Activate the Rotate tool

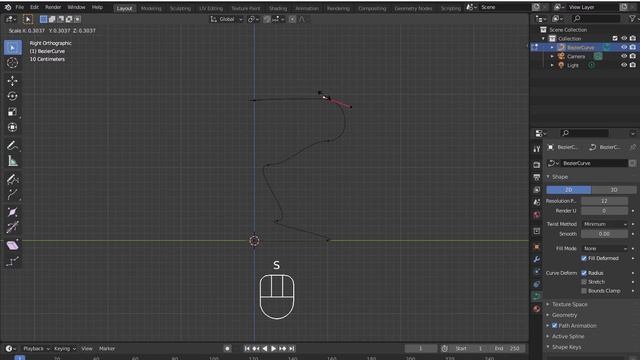click(12, 96)
